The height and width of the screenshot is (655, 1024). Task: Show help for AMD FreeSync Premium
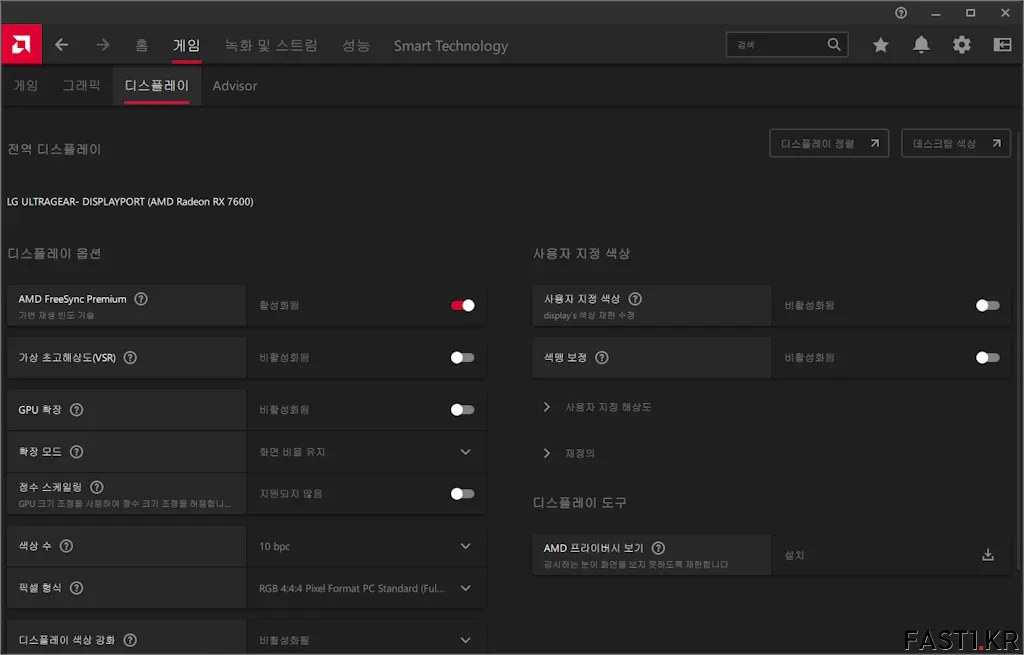[141, 298]
